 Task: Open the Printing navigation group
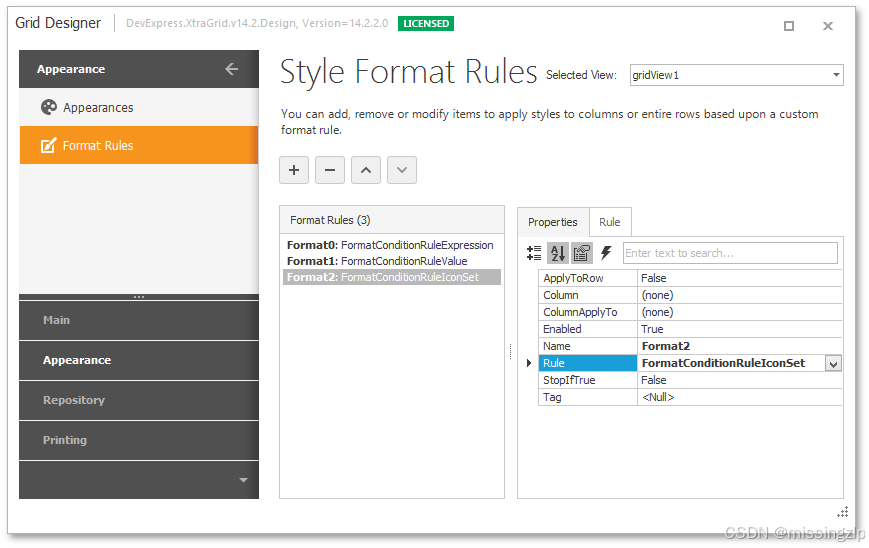click(139, 440)
